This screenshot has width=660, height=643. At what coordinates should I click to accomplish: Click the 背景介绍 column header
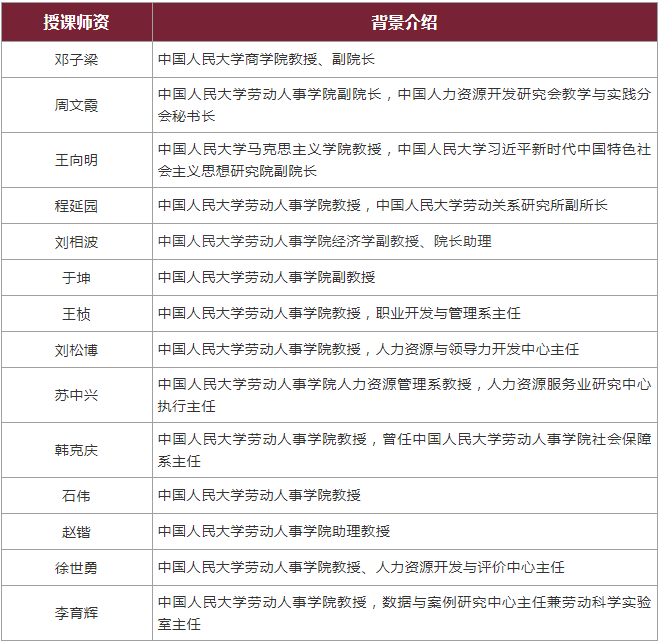point(405,22)
